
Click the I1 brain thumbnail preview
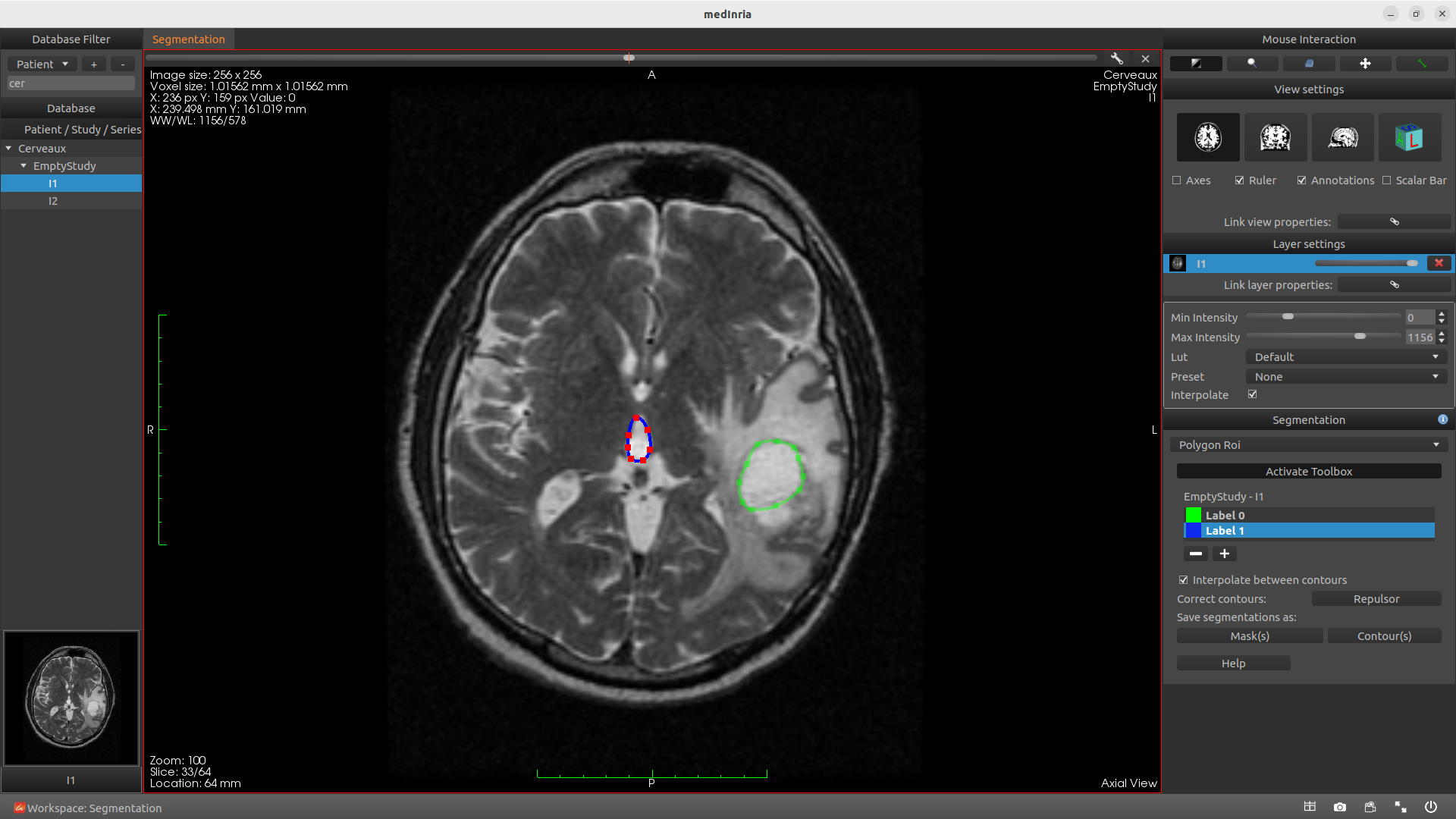coord(71,698)
